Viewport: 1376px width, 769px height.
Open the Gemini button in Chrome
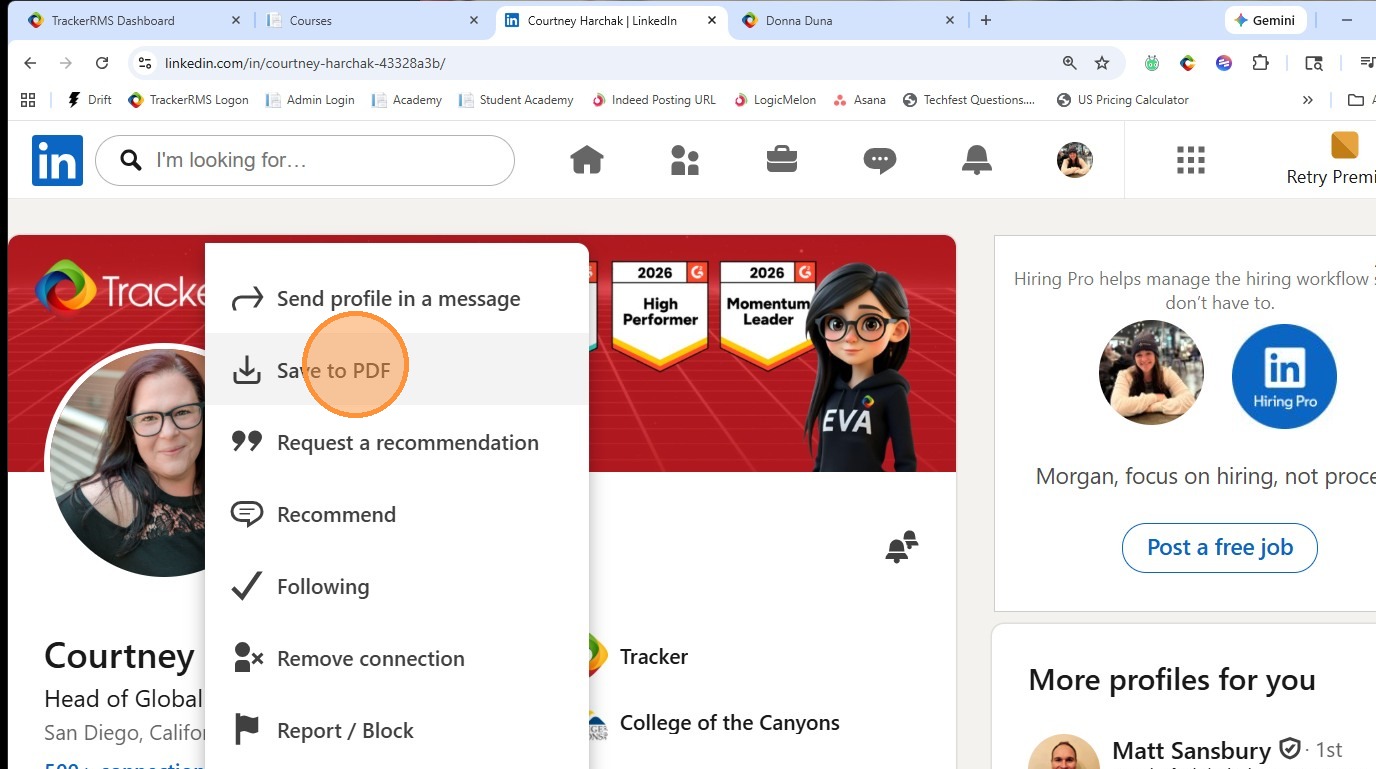point(1265,20)
